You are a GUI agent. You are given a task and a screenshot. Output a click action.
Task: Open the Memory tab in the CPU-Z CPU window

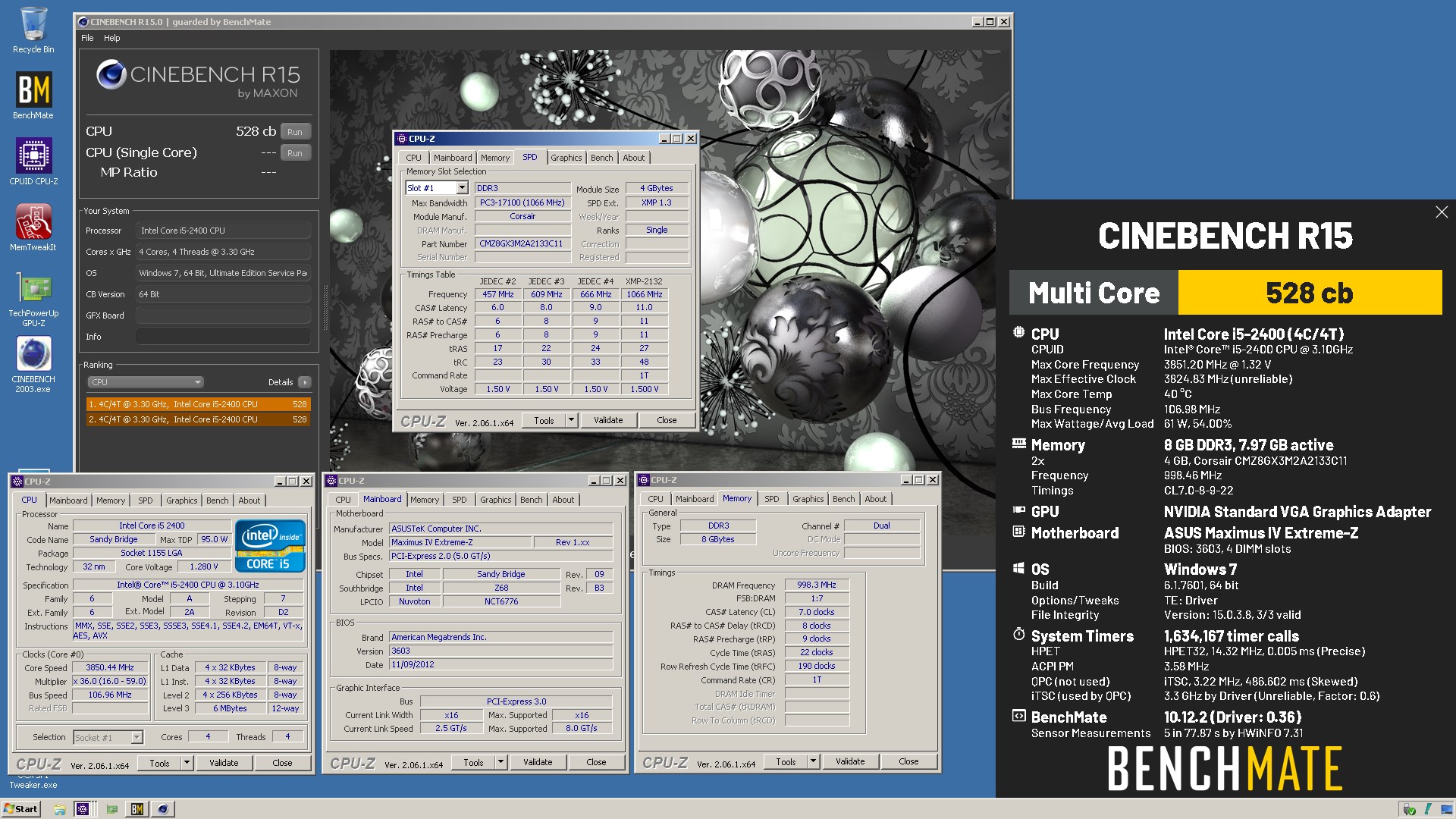(x=110, y=500)
